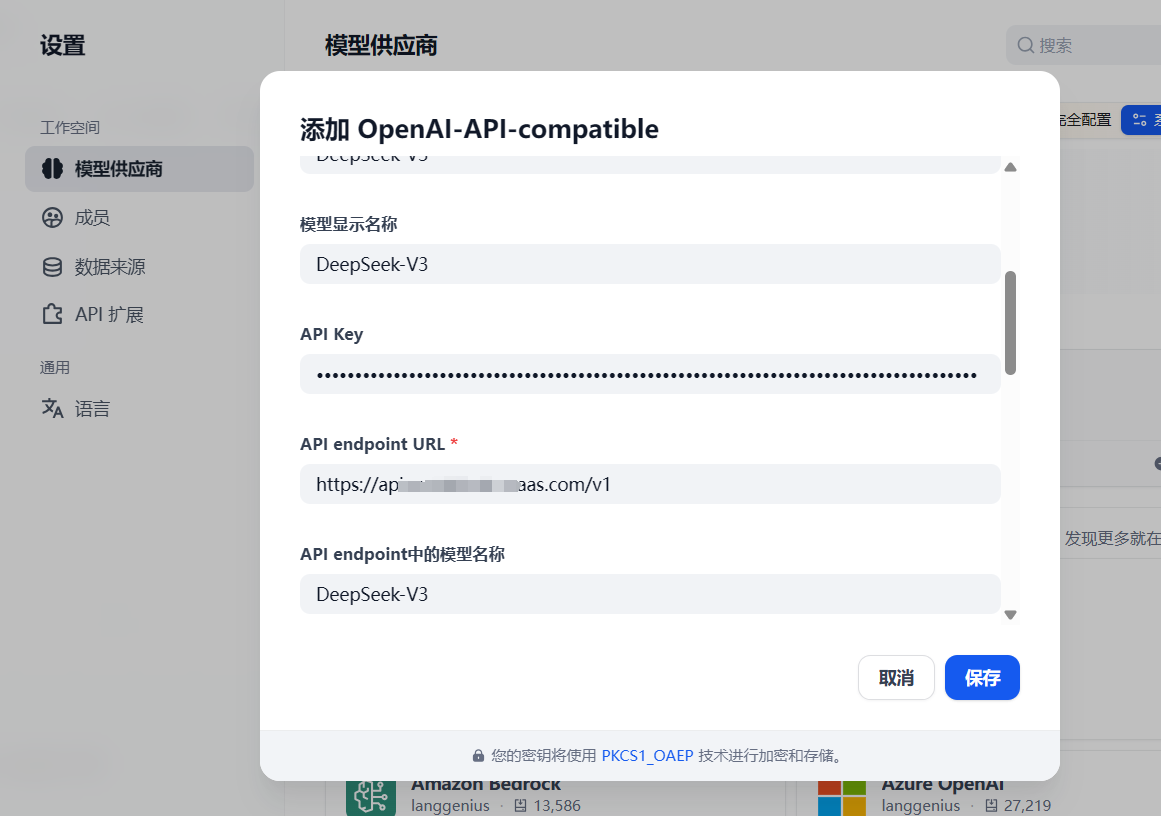
Task: Click the dialog scrollbar down arrow
Action: pos(1010,615)
